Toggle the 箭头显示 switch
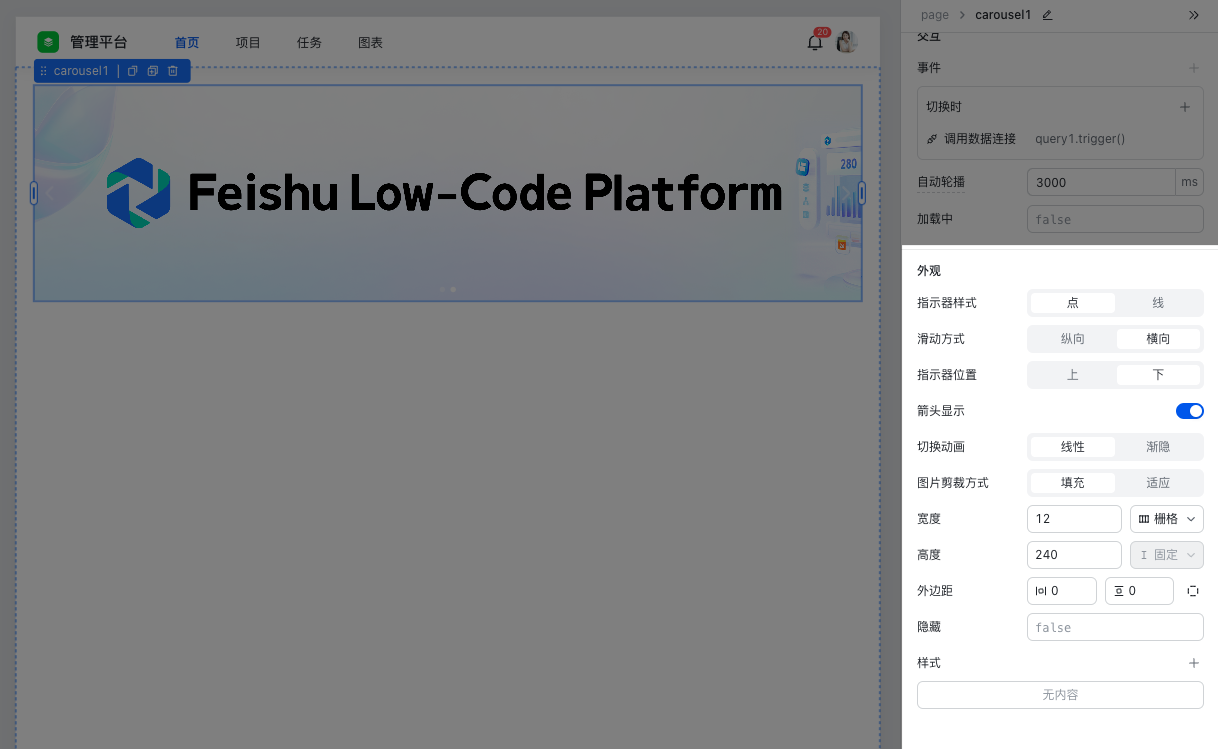Screen dimensions: 1218x749 click(x=1189, y=411)
